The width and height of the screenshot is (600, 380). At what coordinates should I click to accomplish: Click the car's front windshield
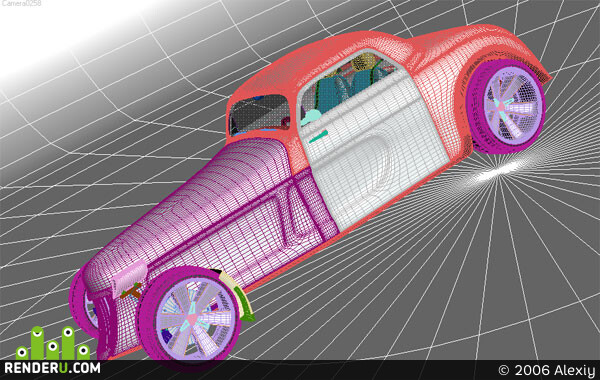(x=260, y=114)
